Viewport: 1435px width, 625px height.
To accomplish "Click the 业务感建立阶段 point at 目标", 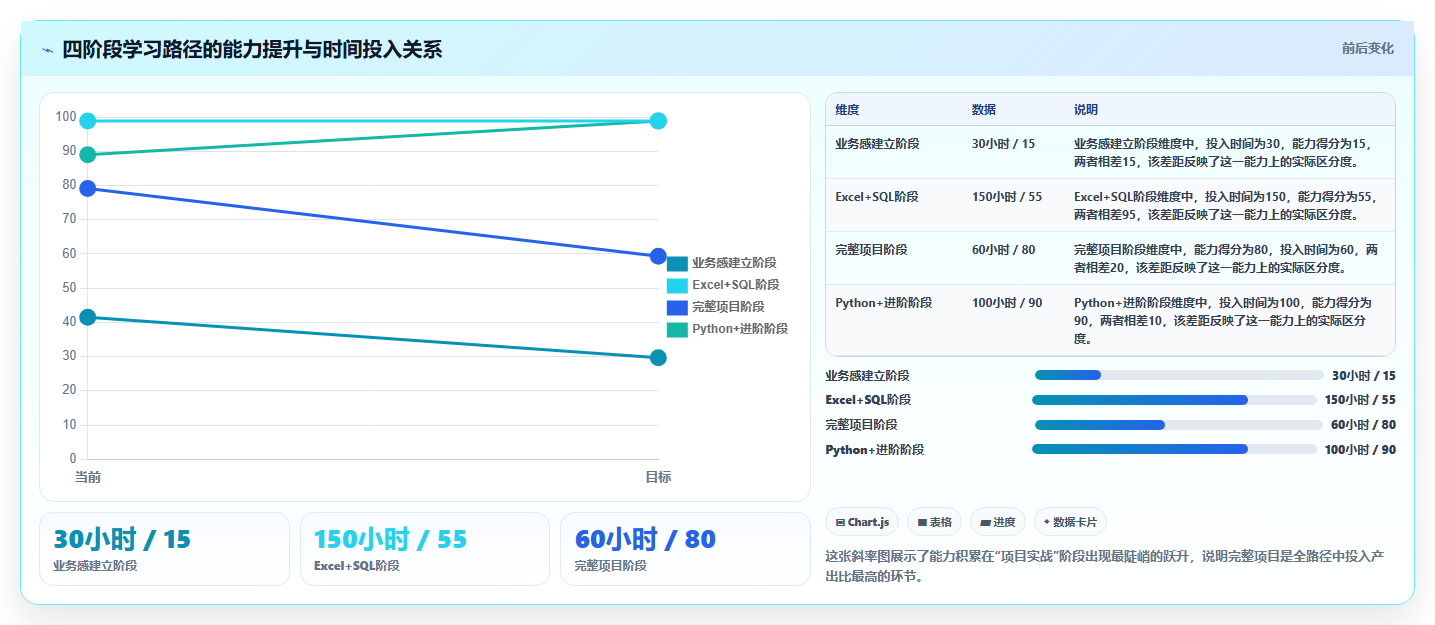I will 658,358.
